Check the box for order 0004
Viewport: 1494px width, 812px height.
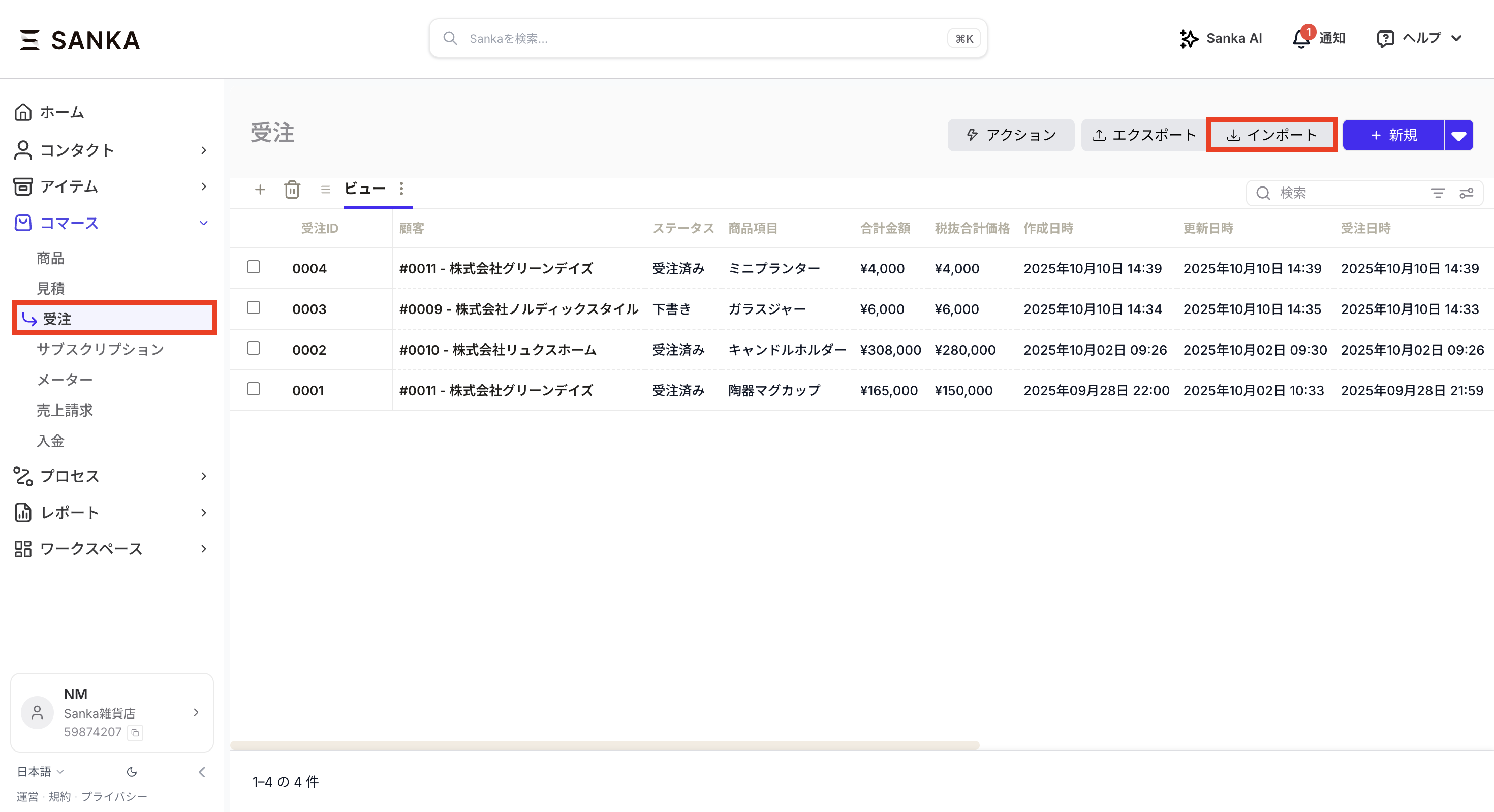click(254, 267)
